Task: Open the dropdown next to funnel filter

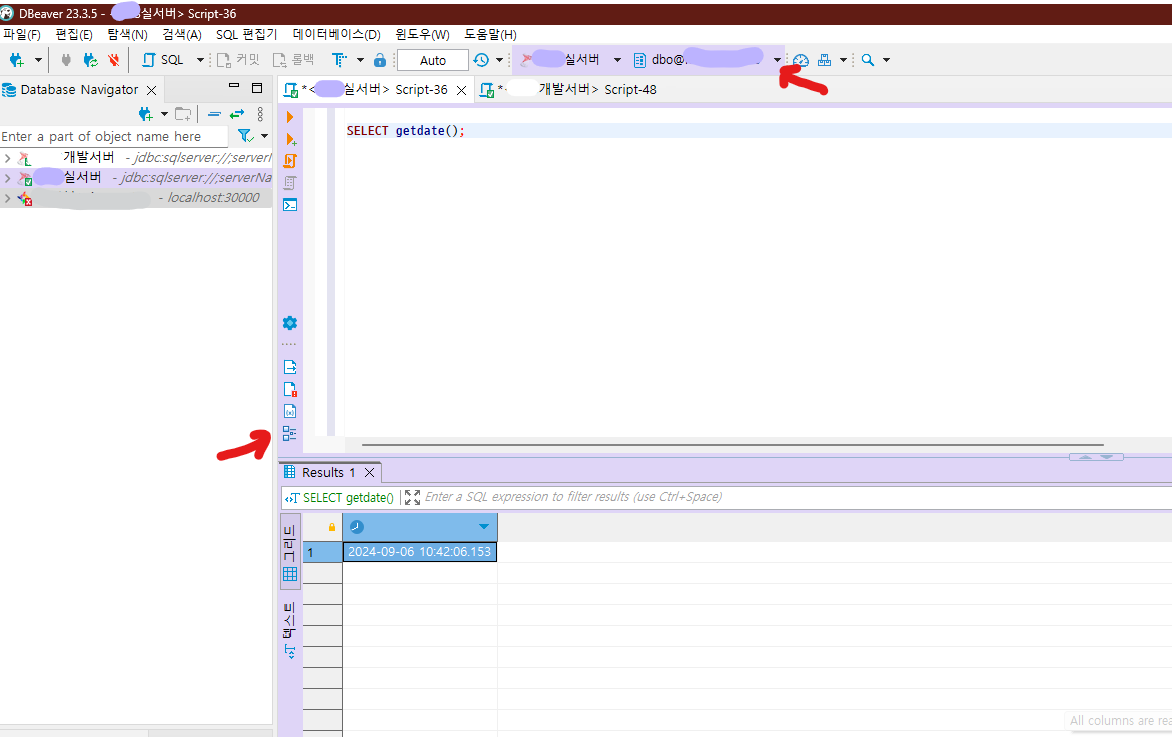Action: tap(264, 136)
